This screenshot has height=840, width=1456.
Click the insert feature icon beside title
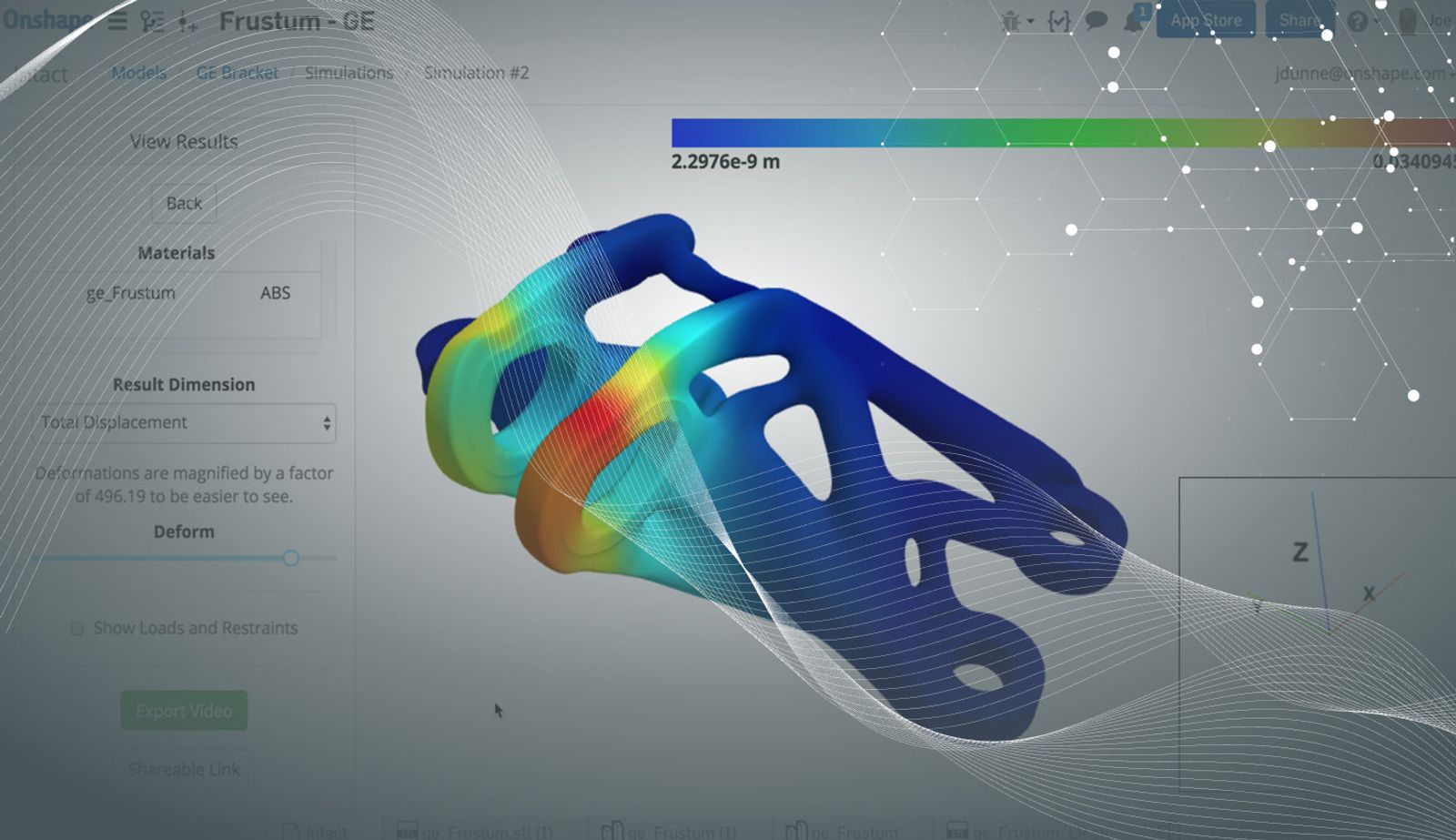(x=187, y=23)
